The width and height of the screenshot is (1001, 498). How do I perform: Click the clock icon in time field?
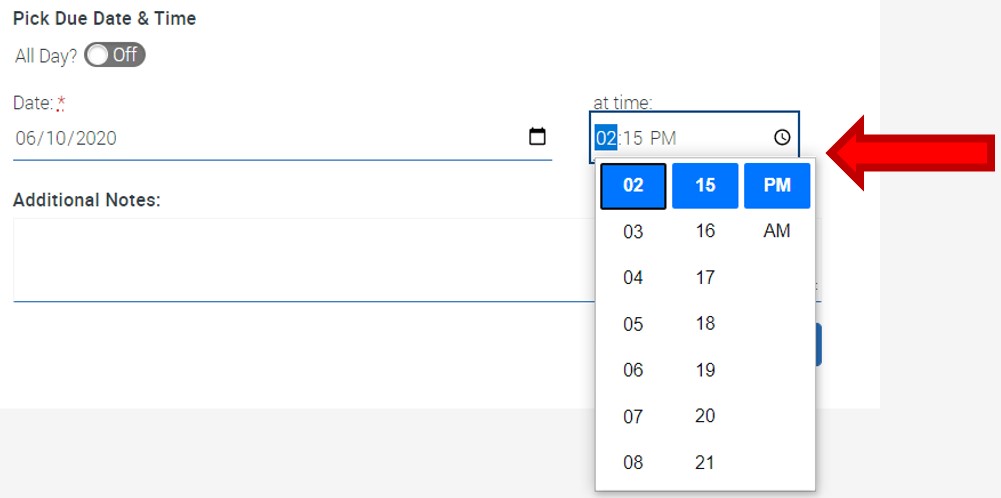tap(782, 137)
